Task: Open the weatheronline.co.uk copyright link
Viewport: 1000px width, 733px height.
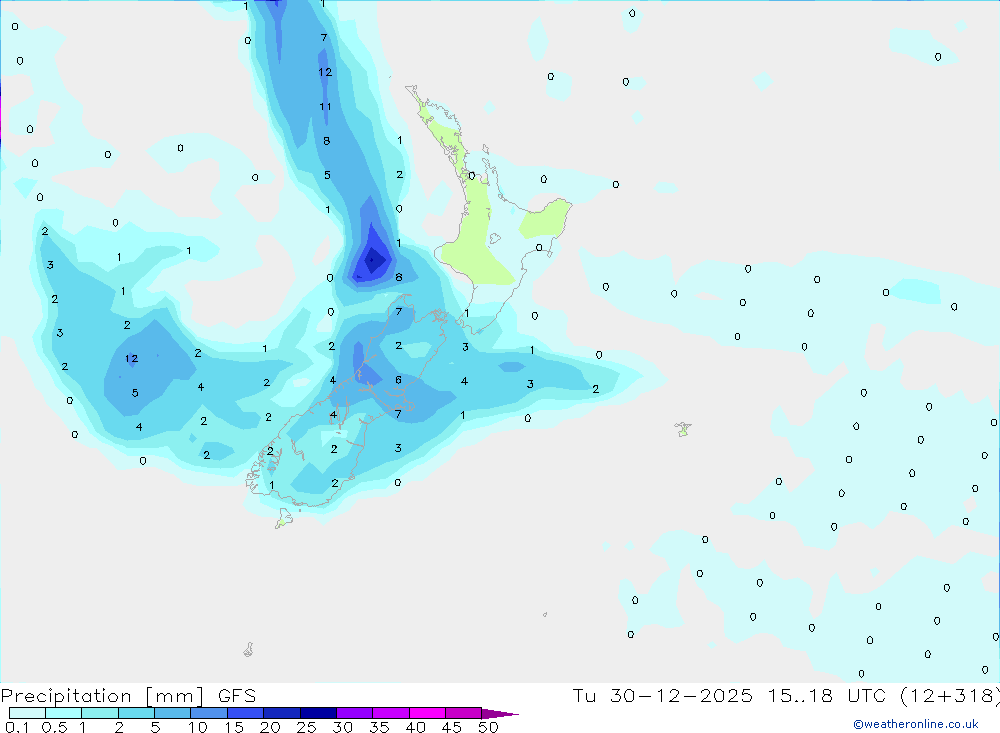Action: [x=916, y=724]
